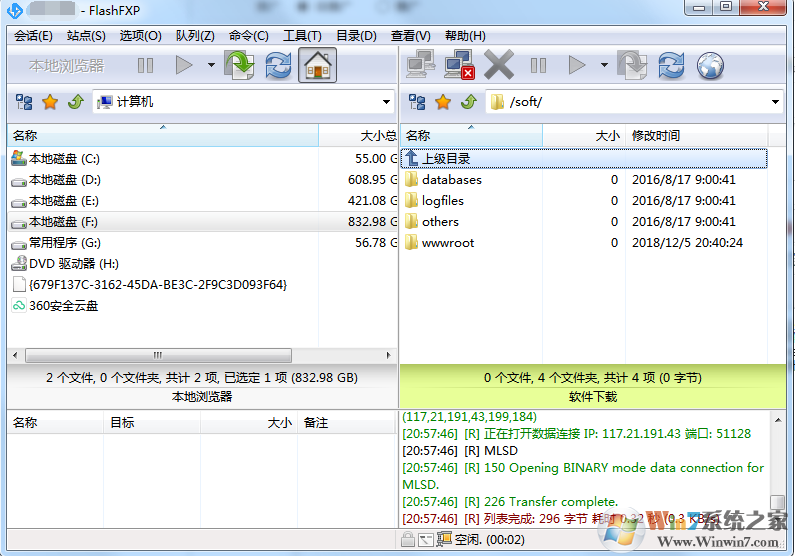The height and width of the screenshot is (556, 795).
Task: Click the globe icon in remote toolbar
Action: [710, 66]
